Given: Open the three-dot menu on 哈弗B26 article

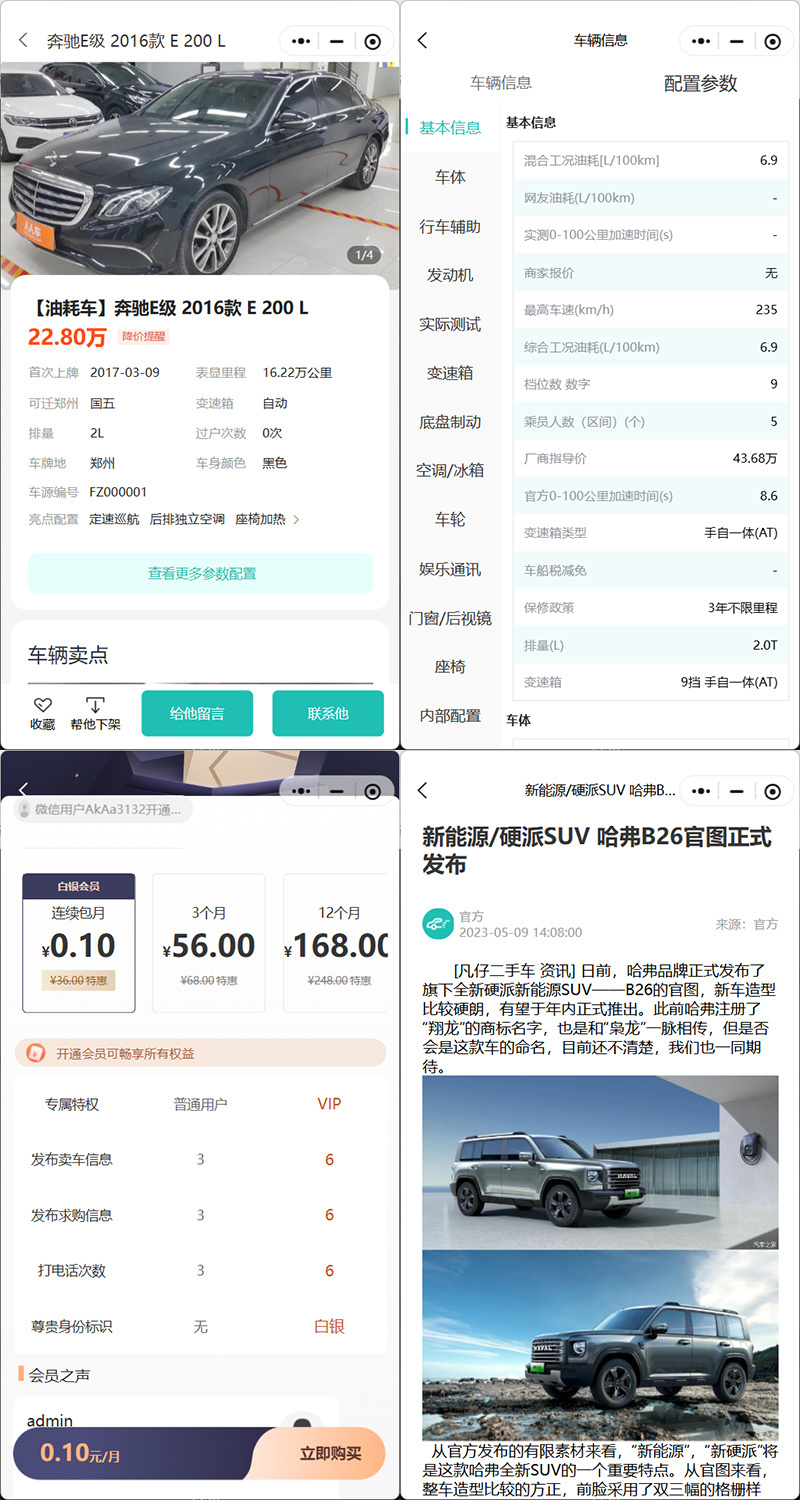Looking at the screenshot, I should (701, 792).
